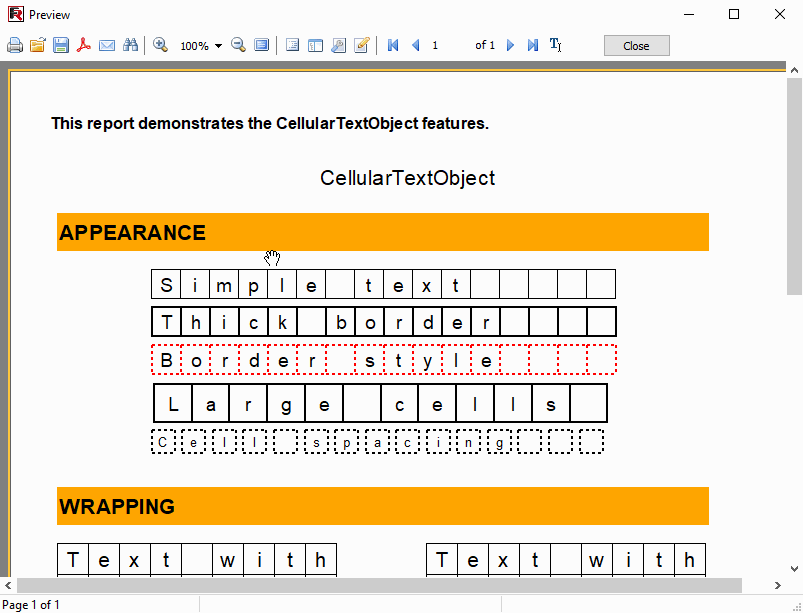Save the report with the floppy disk icon

(x=60, y=46)
